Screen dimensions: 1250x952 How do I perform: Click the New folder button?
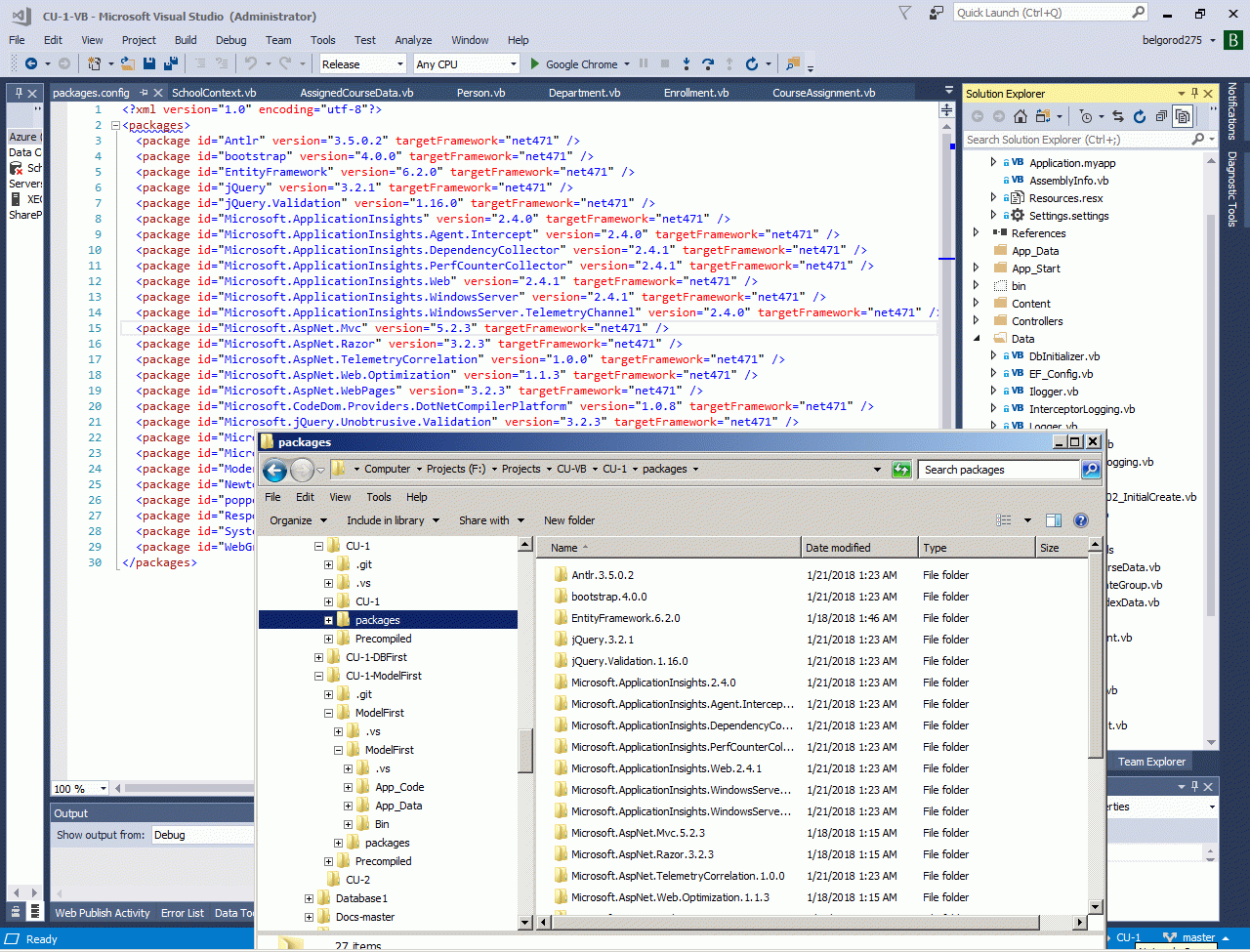pos(569,520)
